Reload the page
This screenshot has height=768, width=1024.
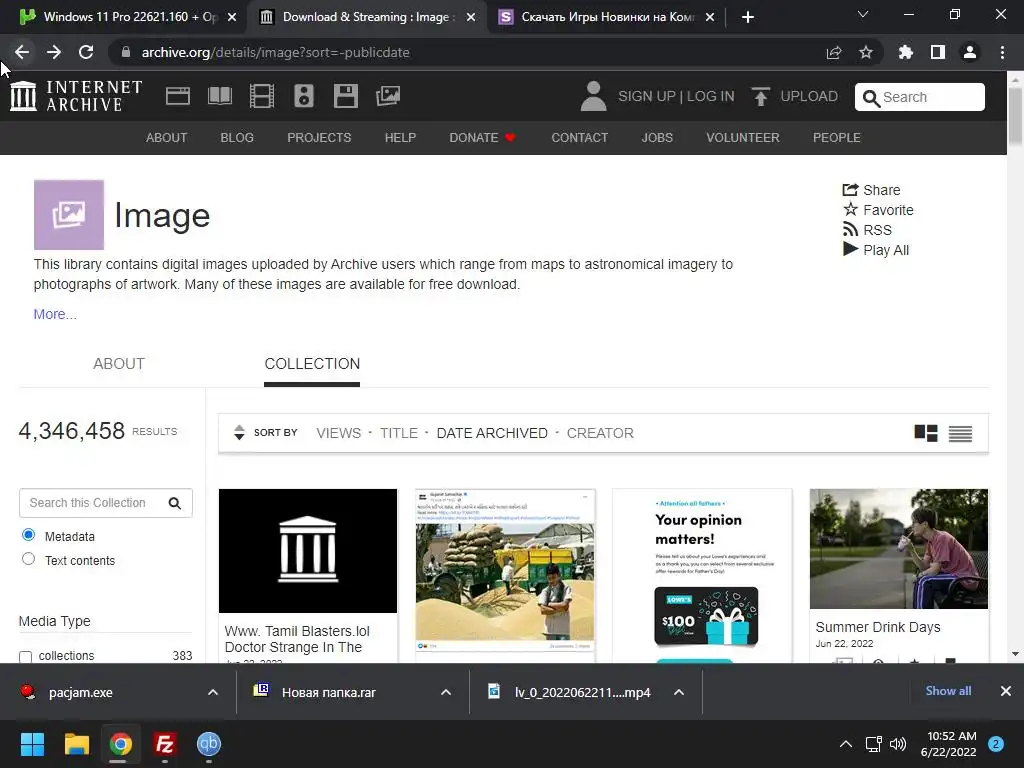point(86,52)
